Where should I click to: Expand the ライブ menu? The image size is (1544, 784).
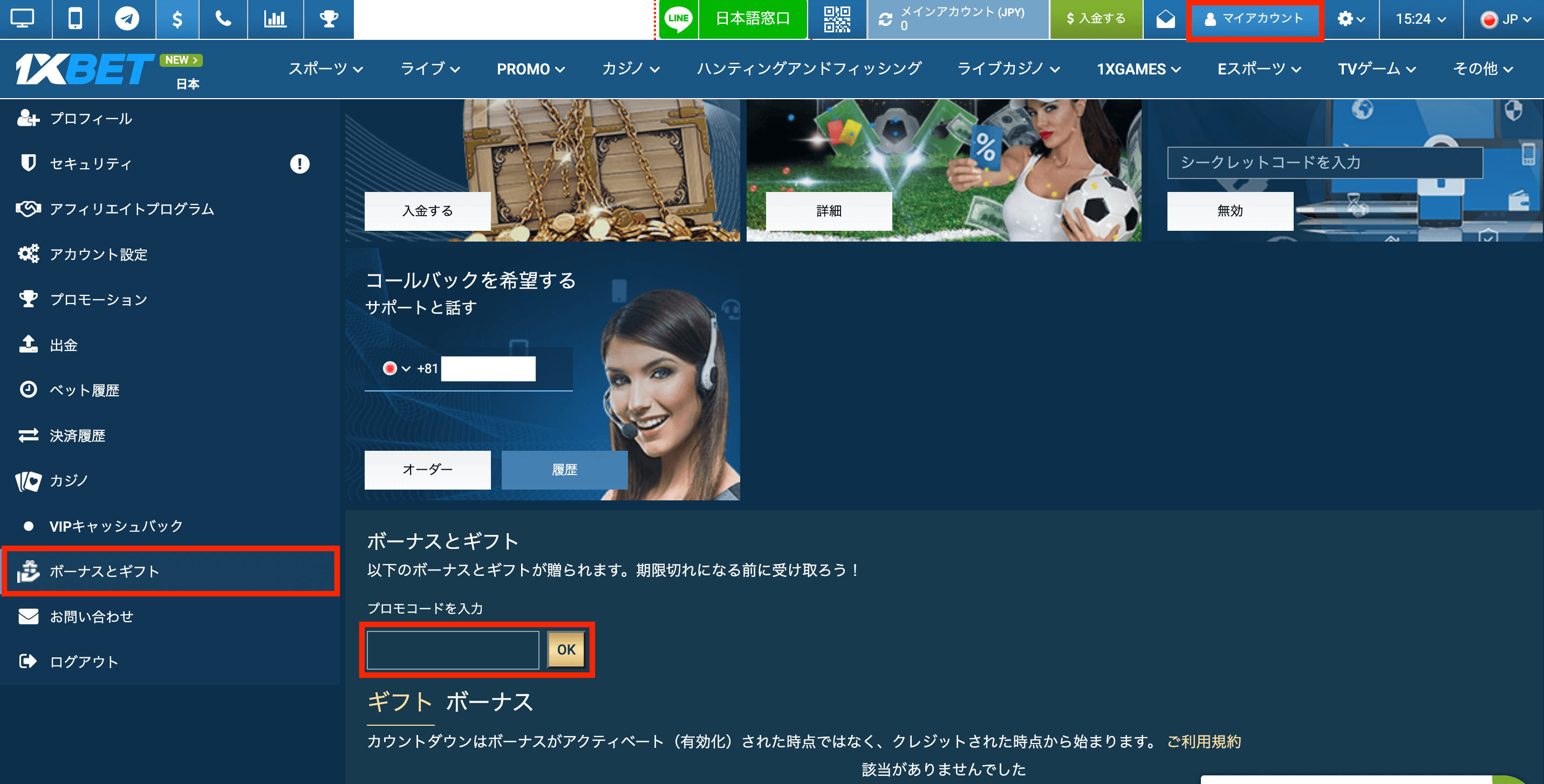pos(430,69)
